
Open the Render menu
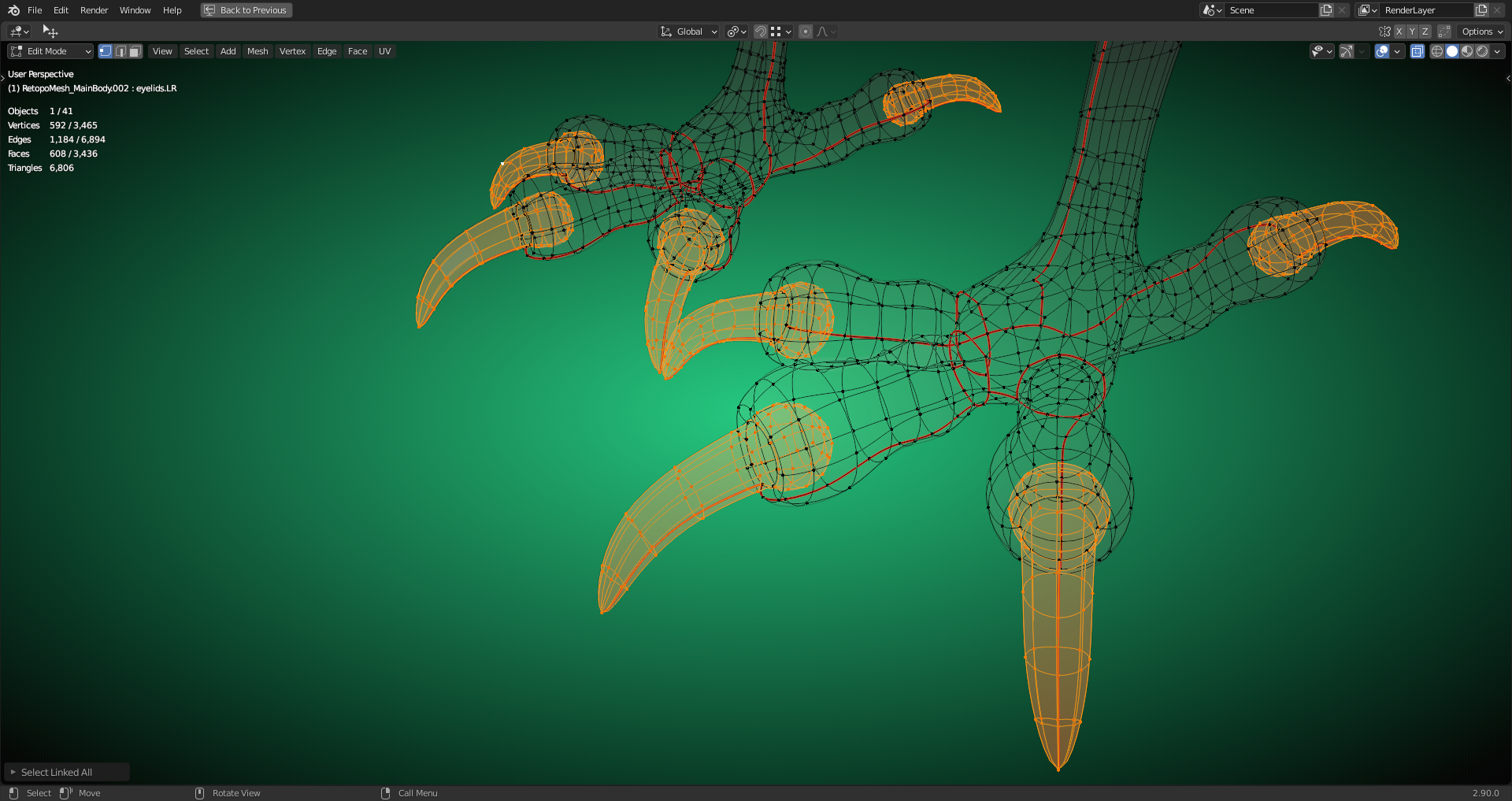pos(94,10)
